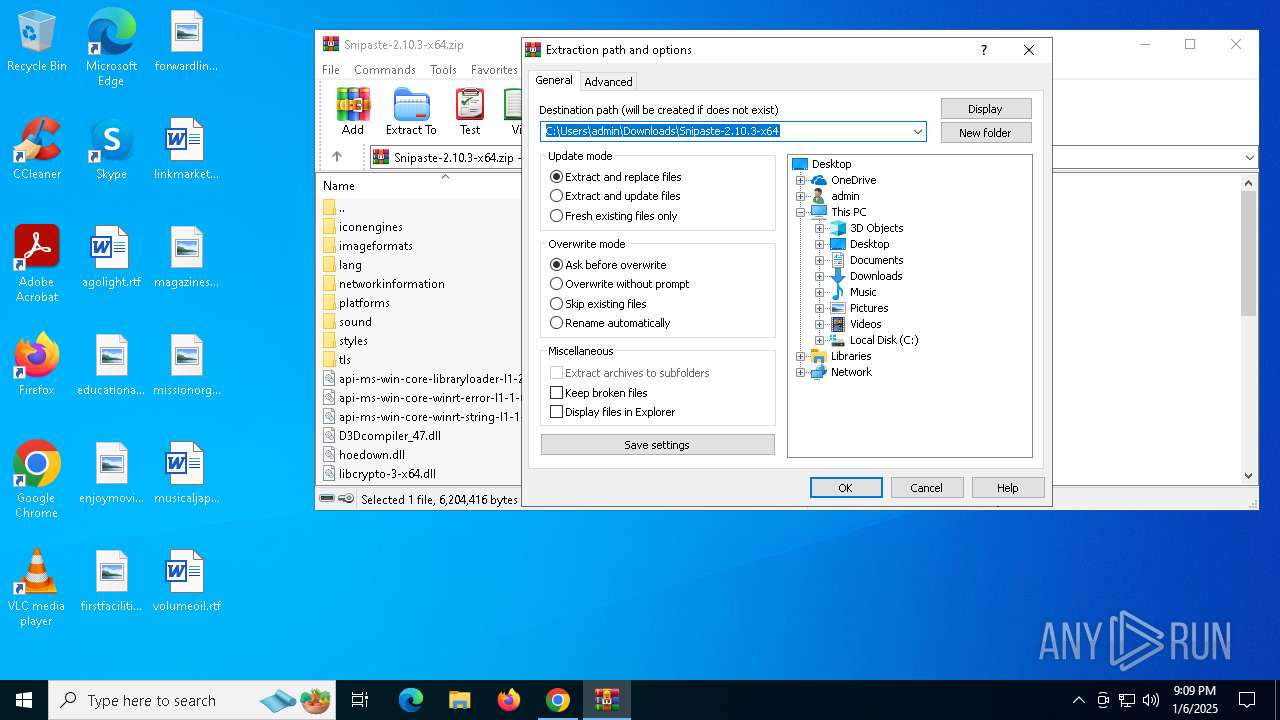Select volumeoil.rtf desktop file
Viewport: 1280px width, 720px height.
[186, 581]
